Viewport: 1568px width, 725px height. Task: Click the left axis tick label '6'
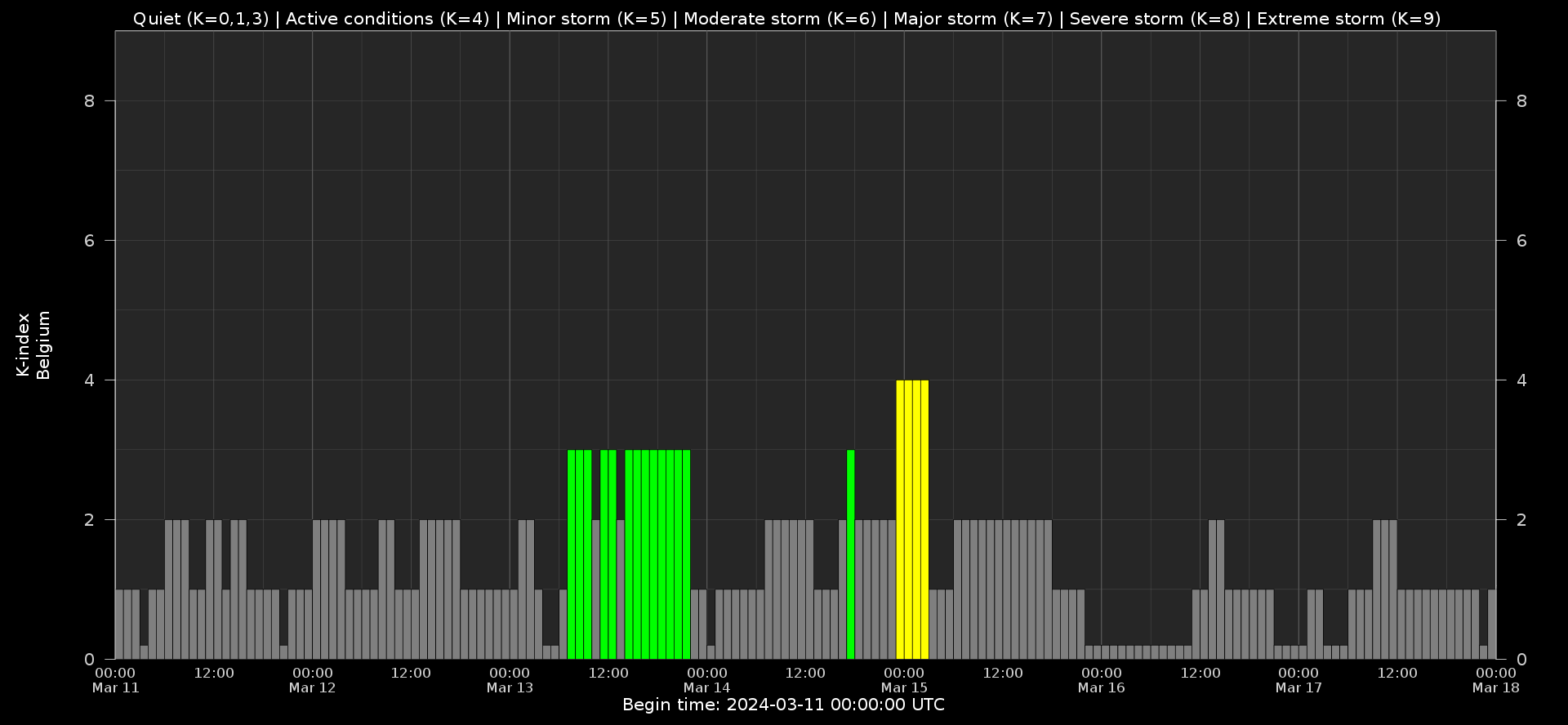click(x=90, y=241)
